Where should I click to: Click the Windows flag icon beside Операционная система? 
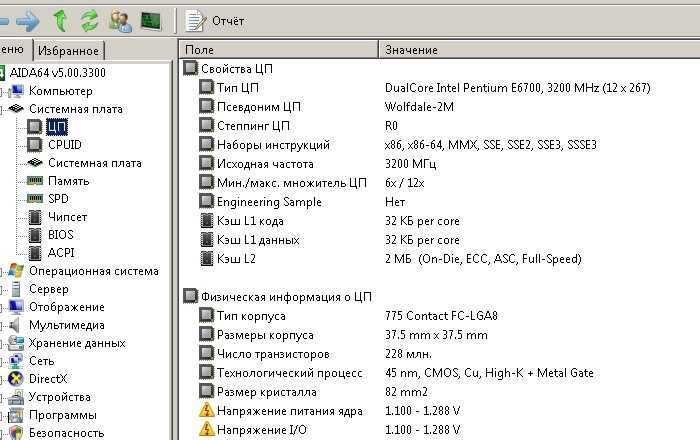[x=16, y=271]
